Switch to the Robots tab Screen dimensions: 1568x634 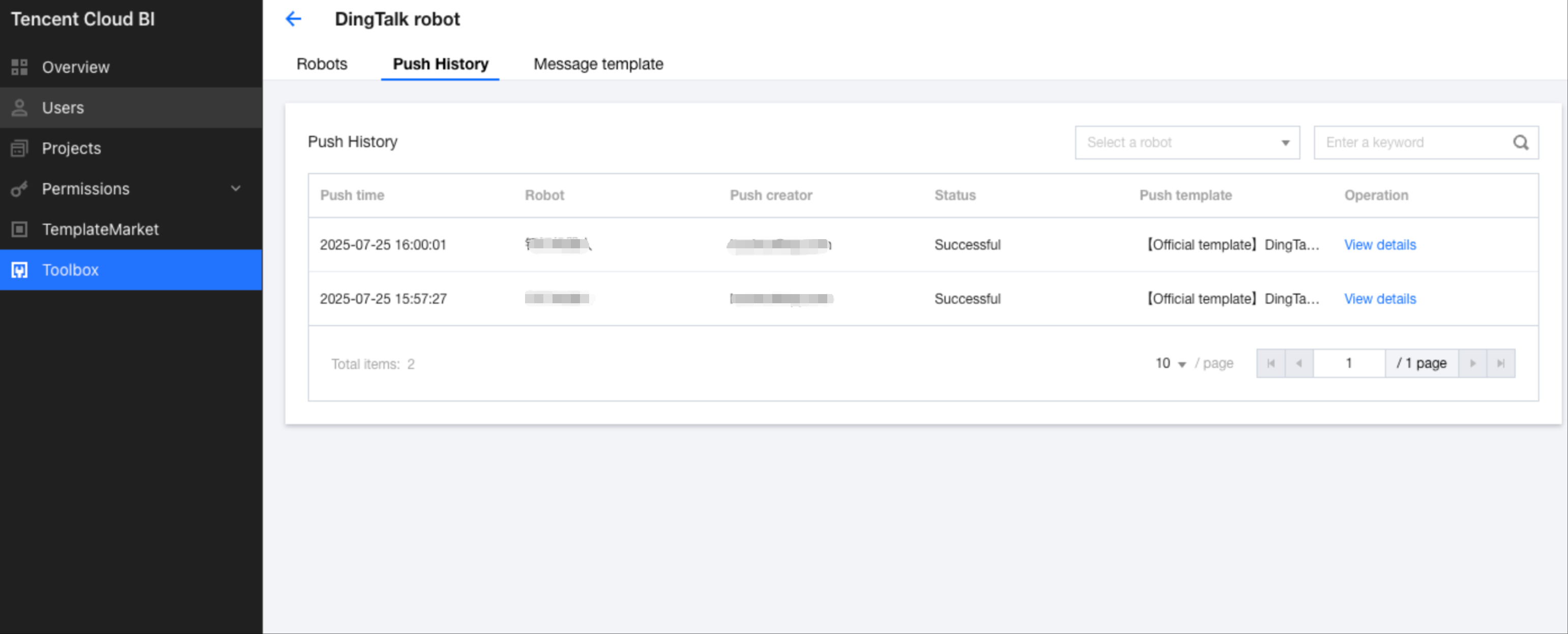(322, 64)
